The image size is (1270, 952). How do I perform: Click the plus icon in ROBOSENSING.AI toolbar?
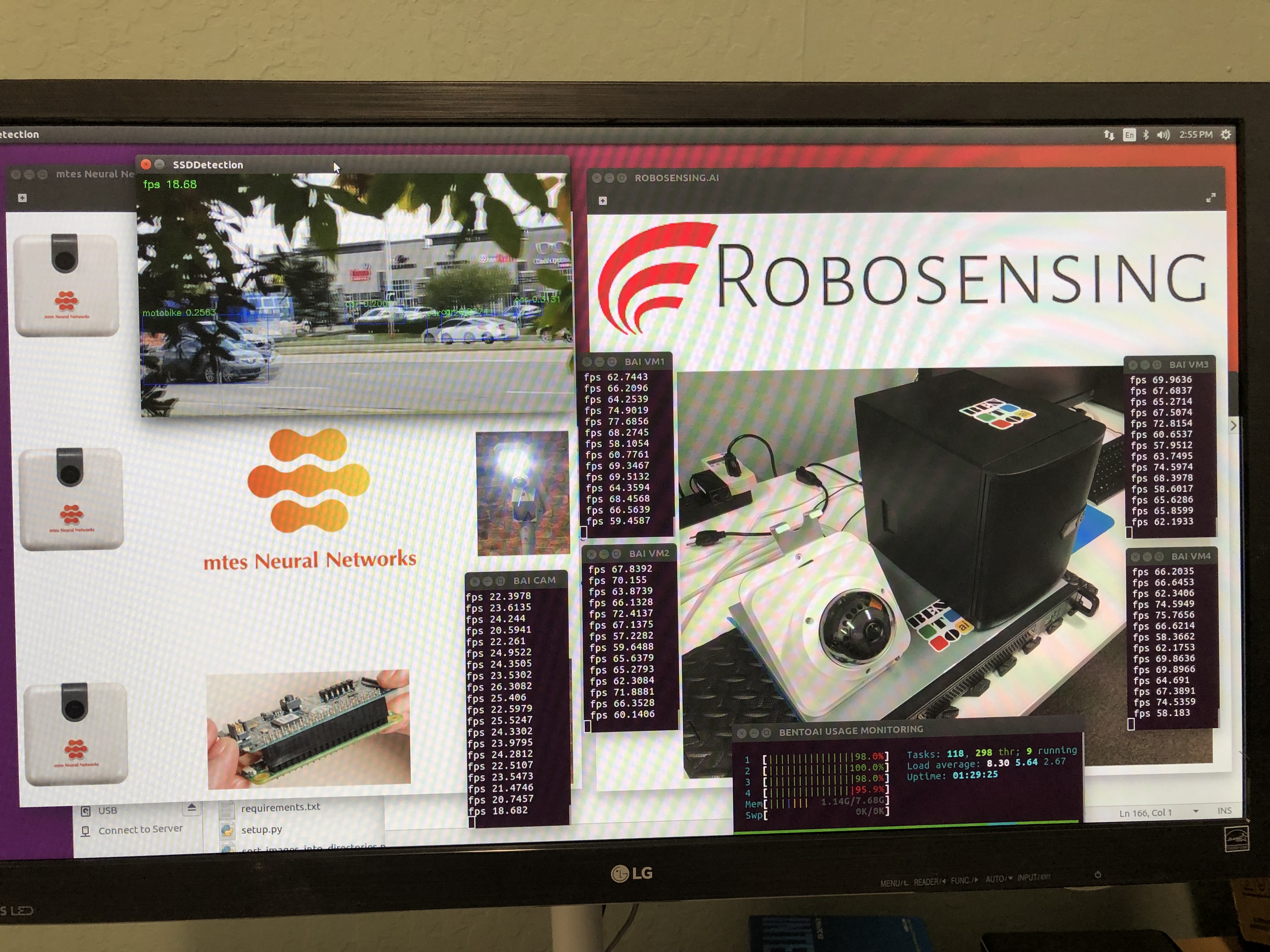[x=602, y=201]
